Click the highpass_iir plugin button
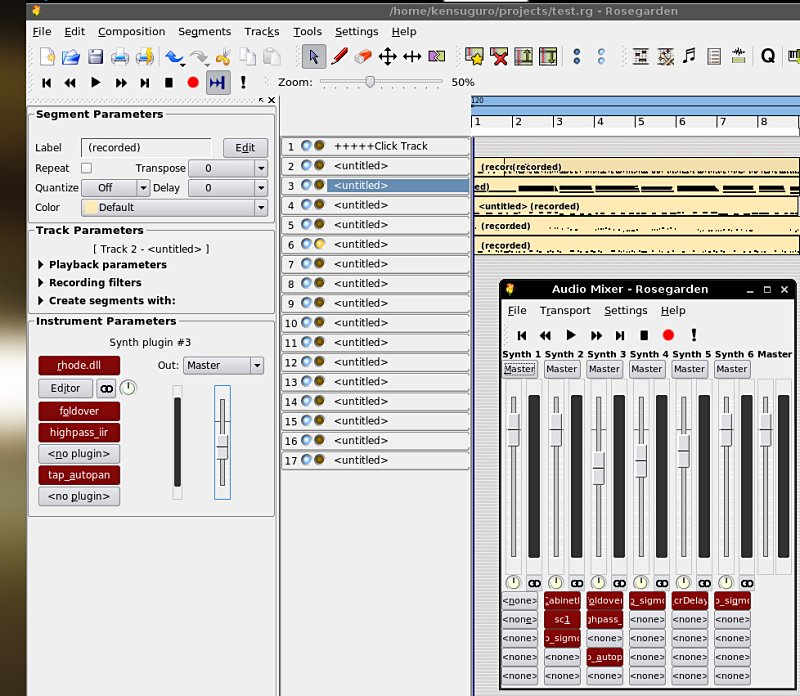This screenshot has width=800, height=696. click(79, 432)
